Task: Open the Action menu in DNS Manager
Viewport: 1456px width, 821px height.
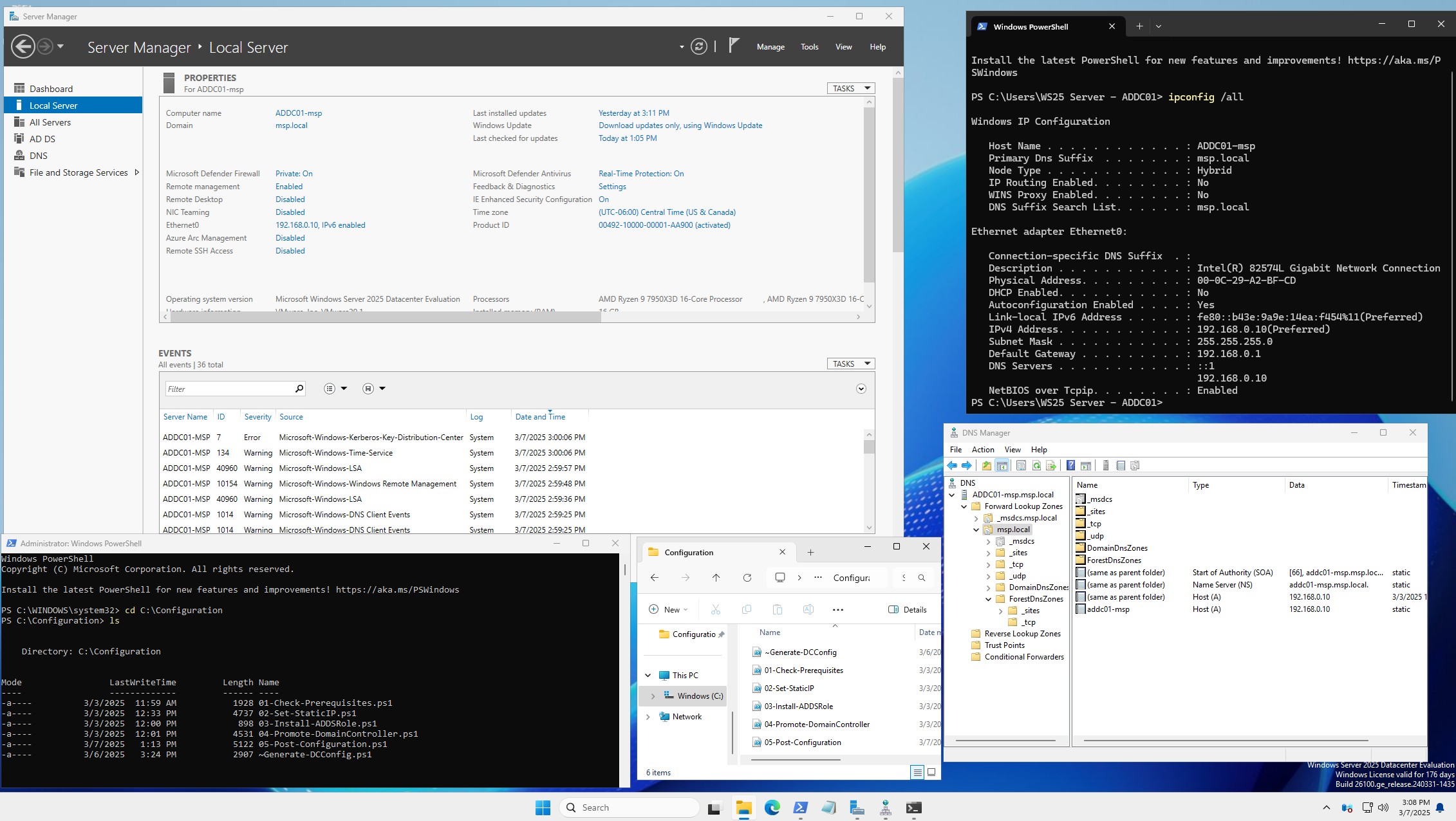Action: 982,449
